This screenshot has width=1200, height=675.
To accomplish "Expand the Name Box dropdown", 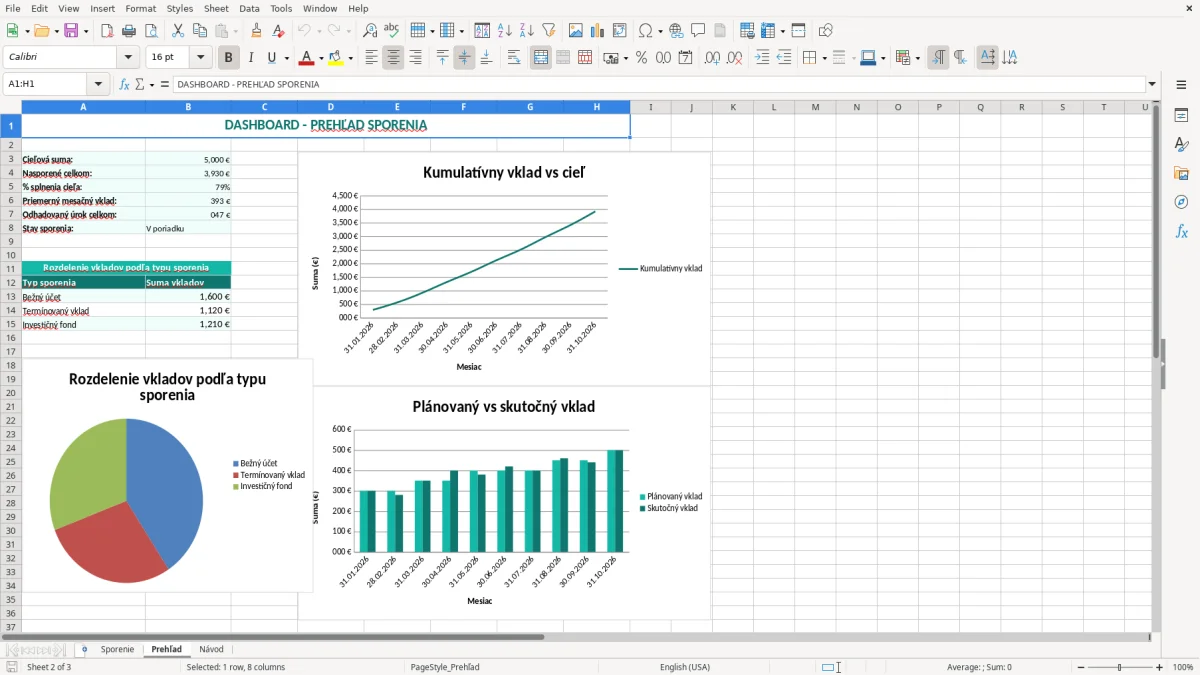I will [x=98, y=85].
